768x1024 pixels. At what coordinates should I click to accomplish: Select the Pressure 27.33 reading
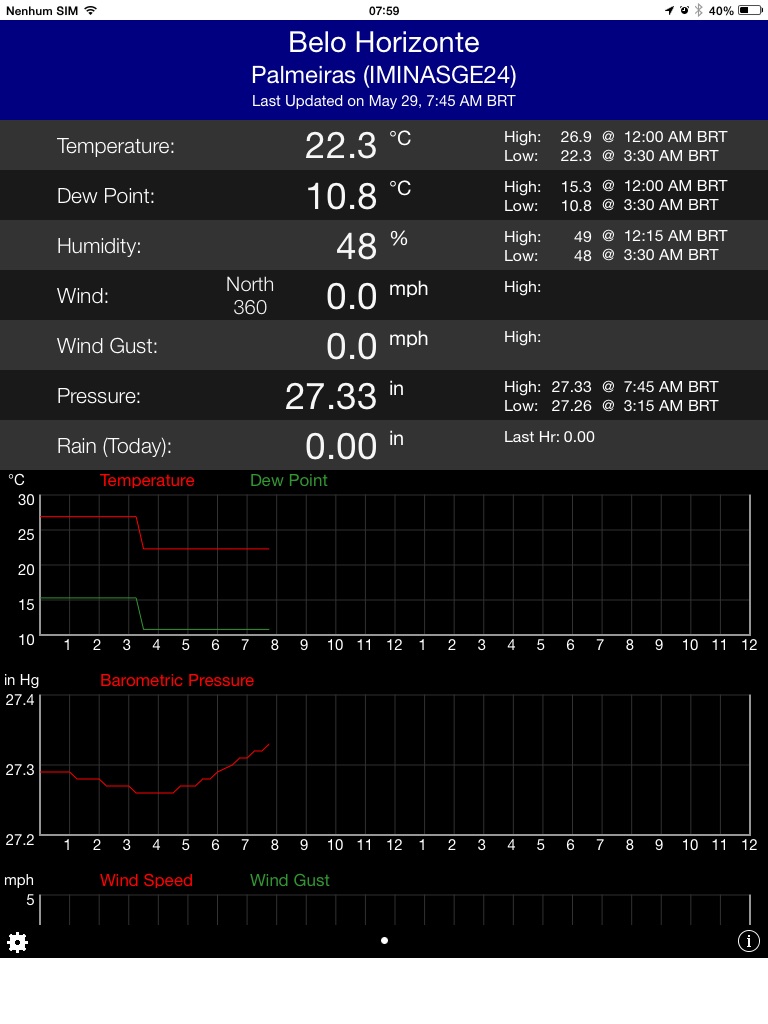point(330,396)
